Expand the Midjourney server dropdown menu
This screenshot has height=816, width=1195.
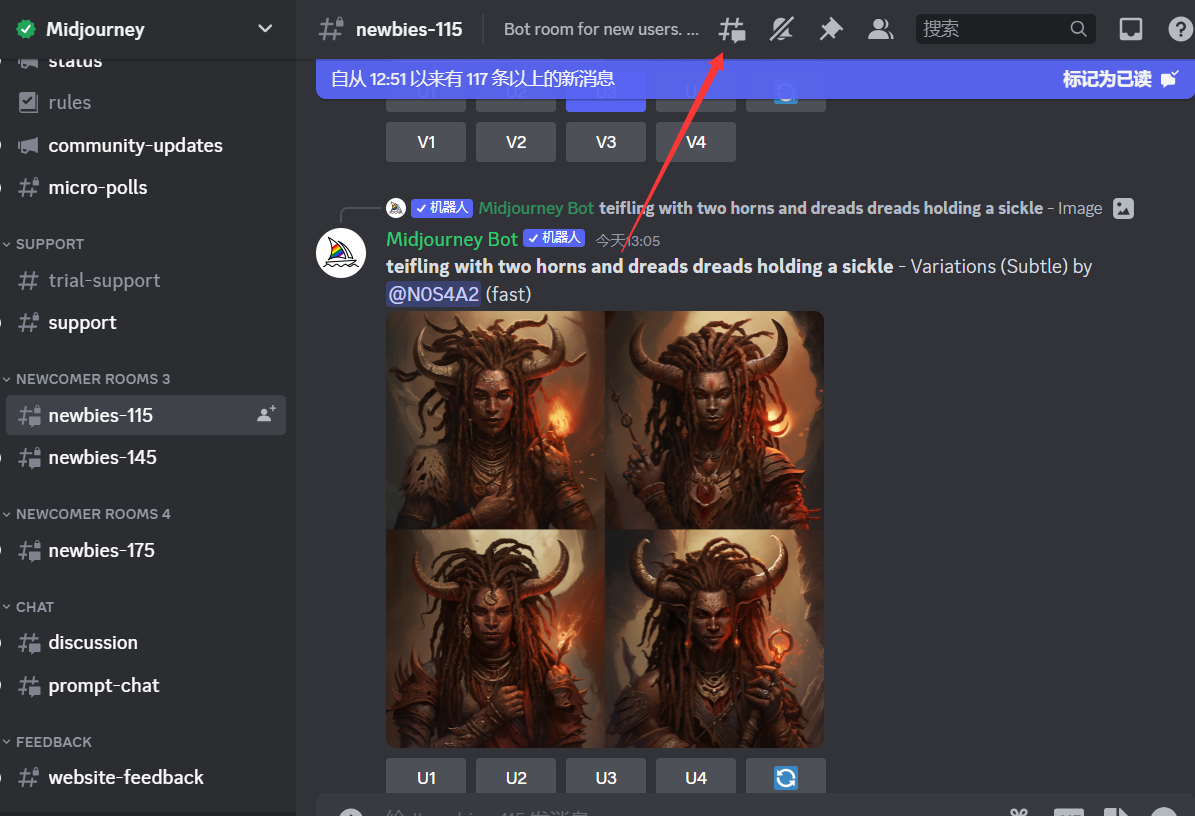(265, 29)
